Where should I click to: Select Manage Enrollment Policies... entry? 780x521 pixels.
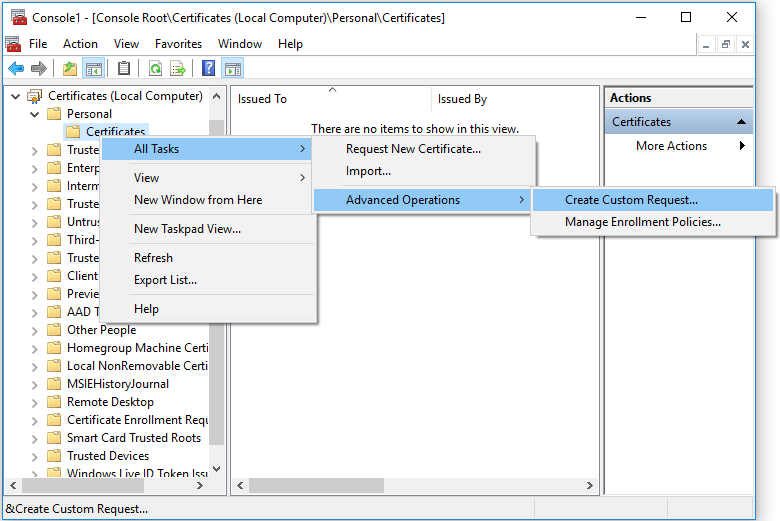pos(653,222)
